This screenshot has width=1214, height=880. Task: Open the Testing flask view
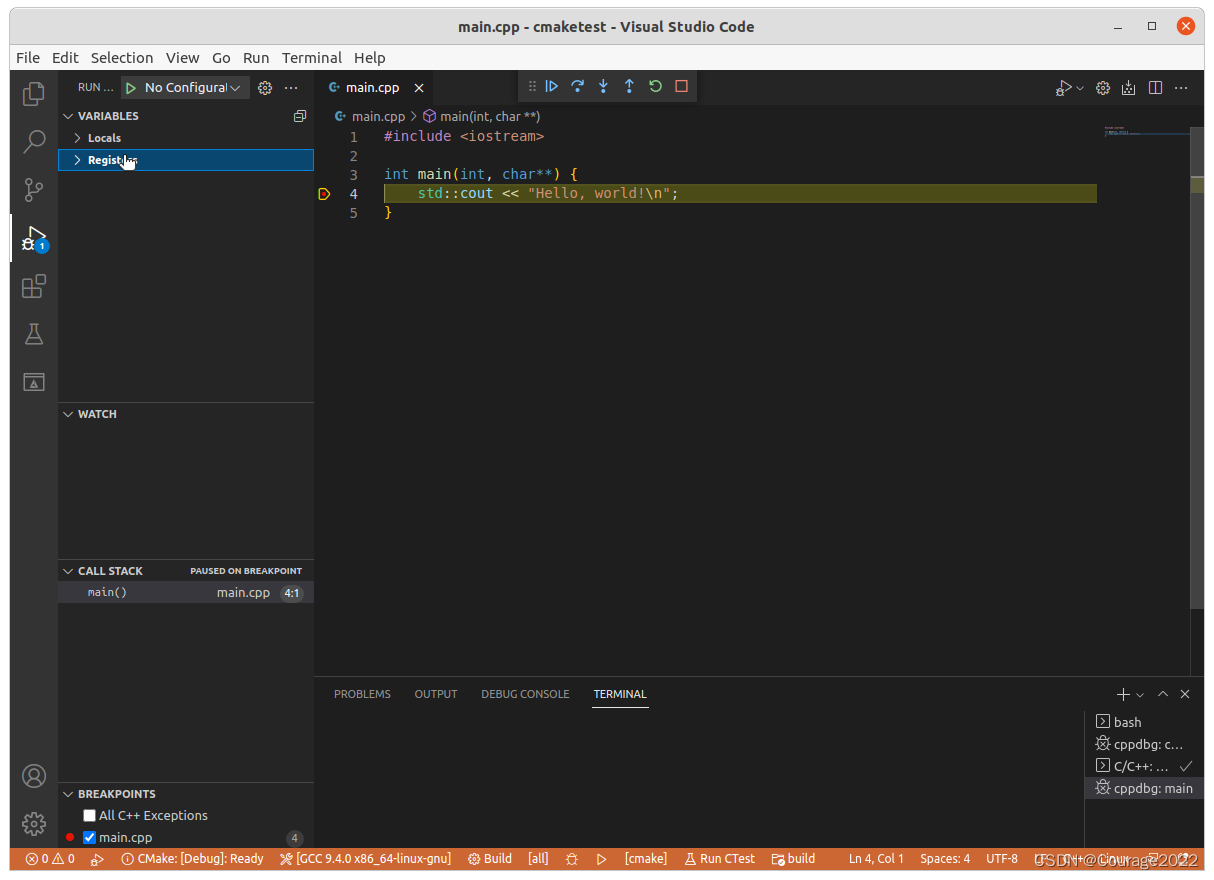[x=34, y=334]
